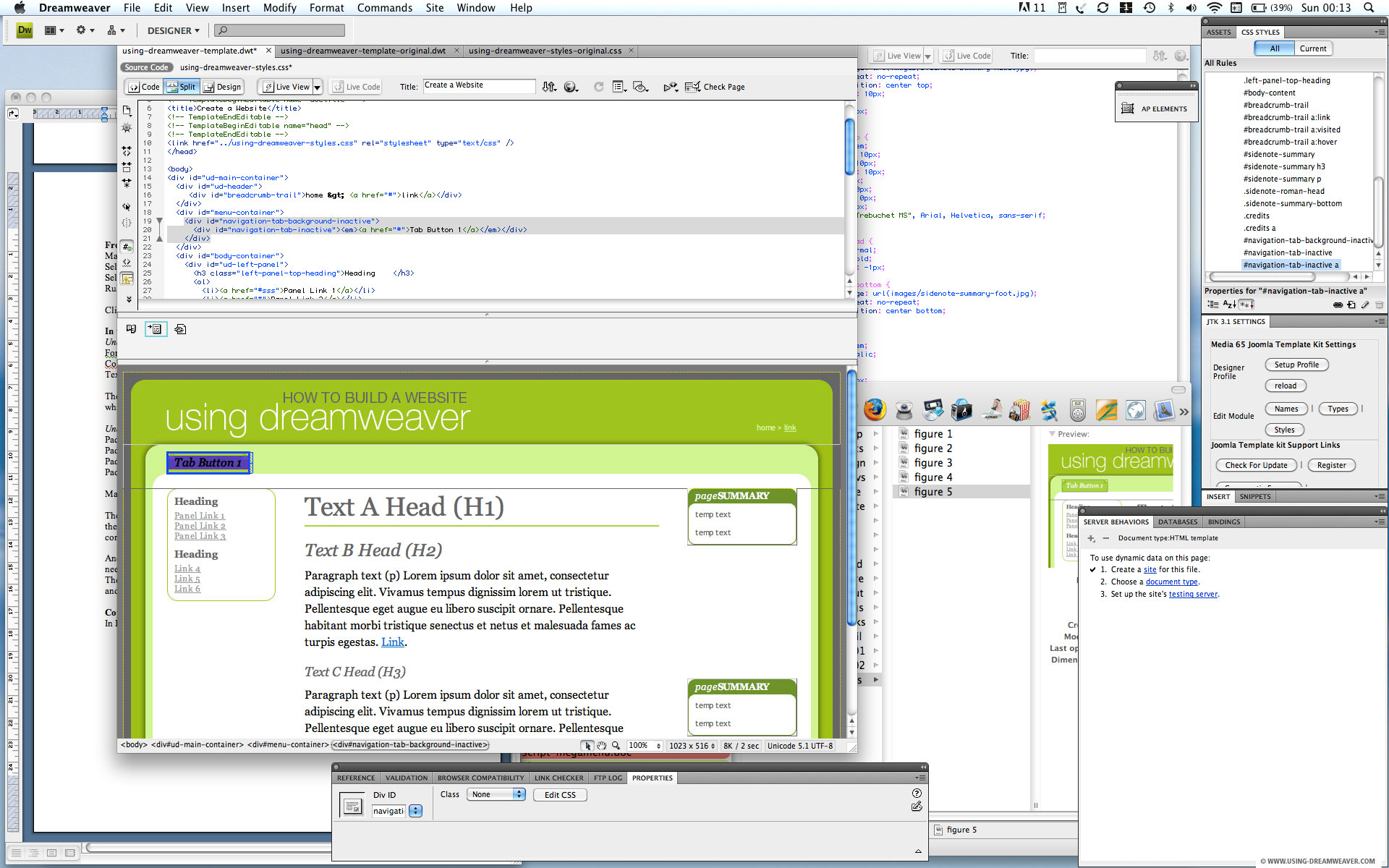Select div#navigation-tab-background-inactive tag selector
The height and width of the screenshot is (868, 1389).
pos(410,745)
